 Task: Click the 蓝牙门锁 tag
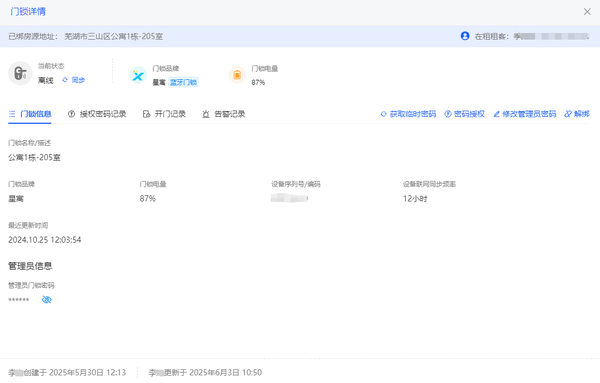pyautogui.click(x=183, y=82)
